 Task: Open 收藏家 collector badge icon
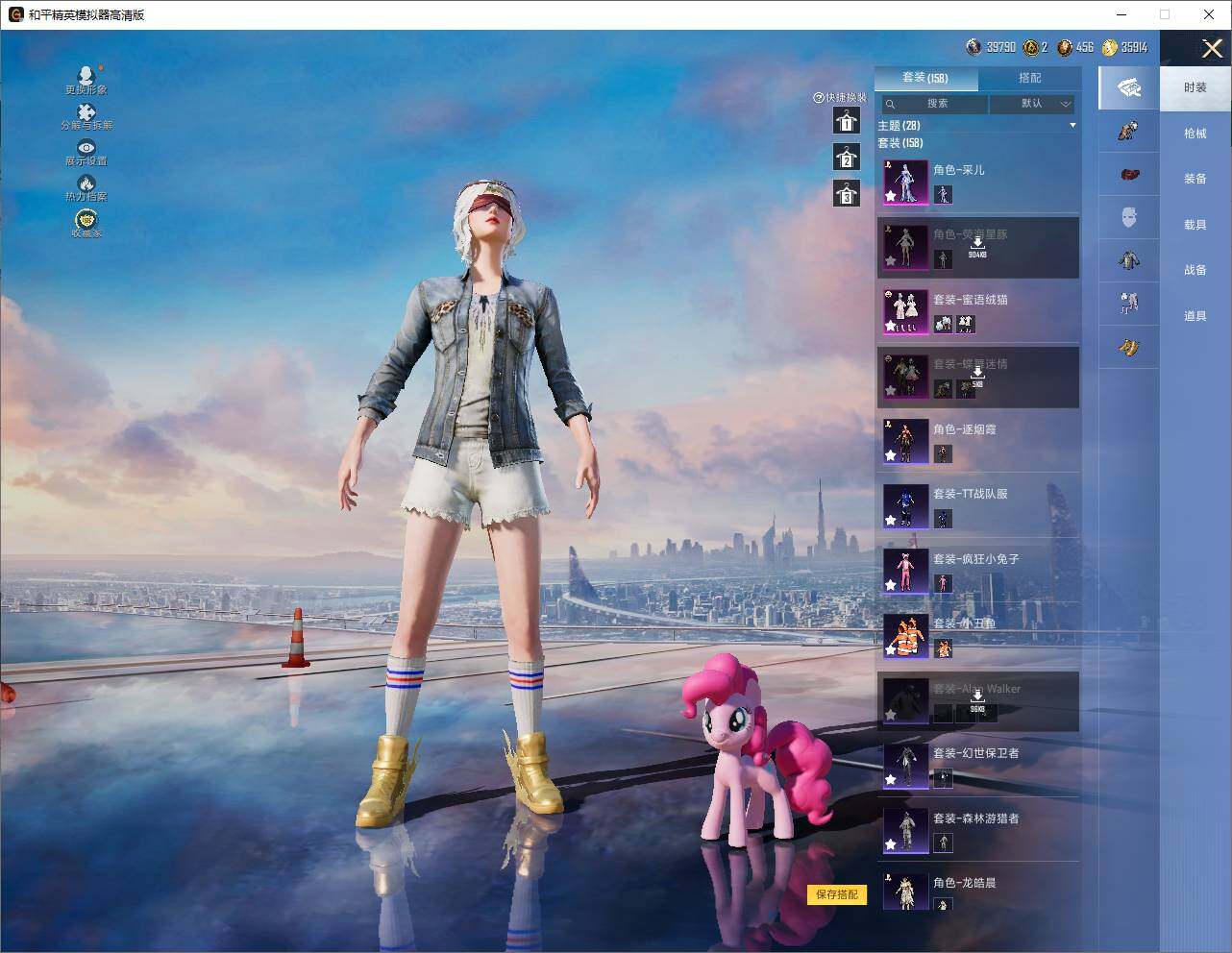pos(86,219)
